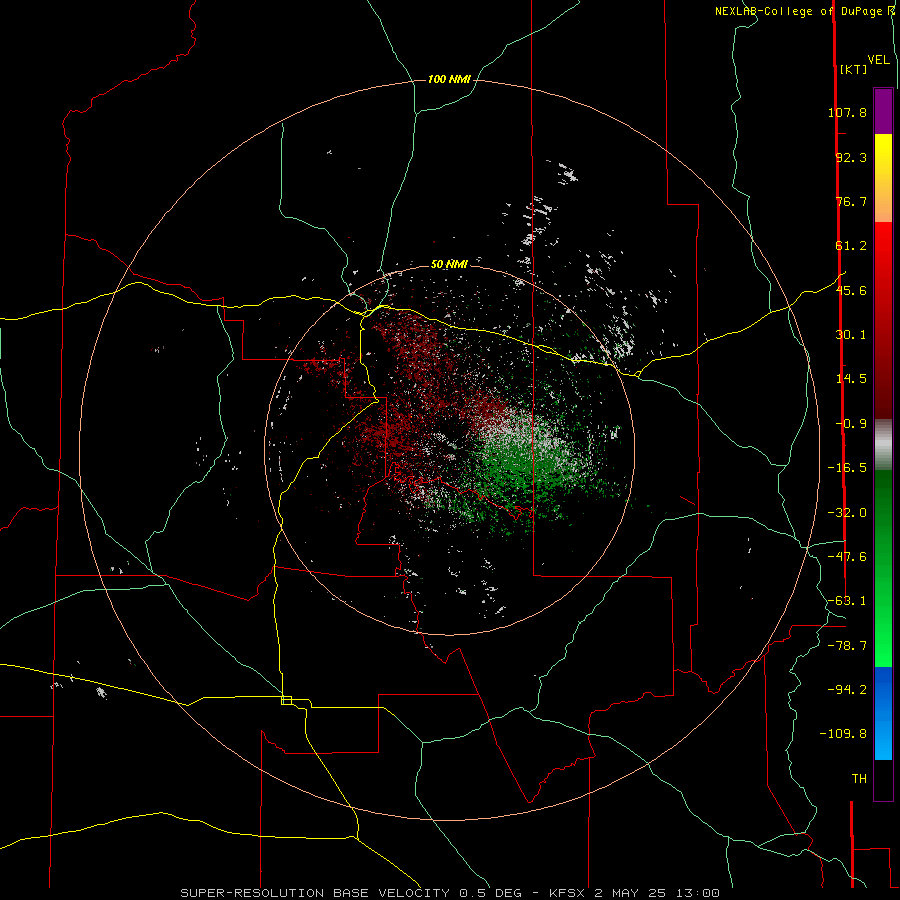Click the -94.2 legend value
Screen dimensions: 900x900
pos(847,690)
